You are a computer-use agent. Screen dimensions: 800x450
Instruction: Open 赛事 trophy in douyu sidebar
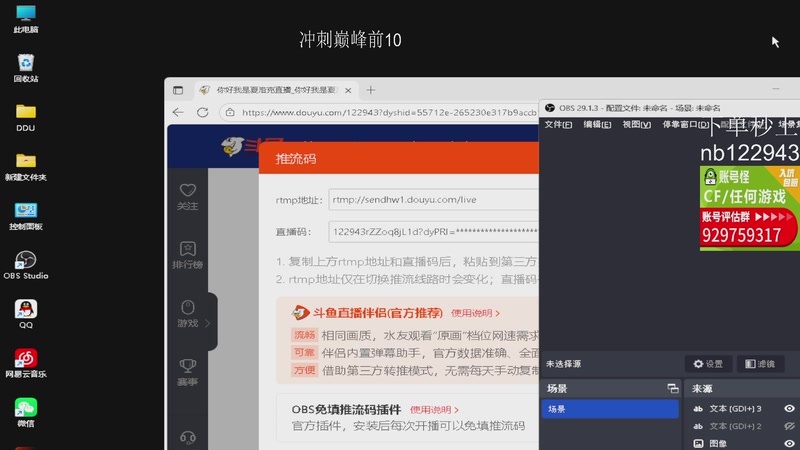187,372
